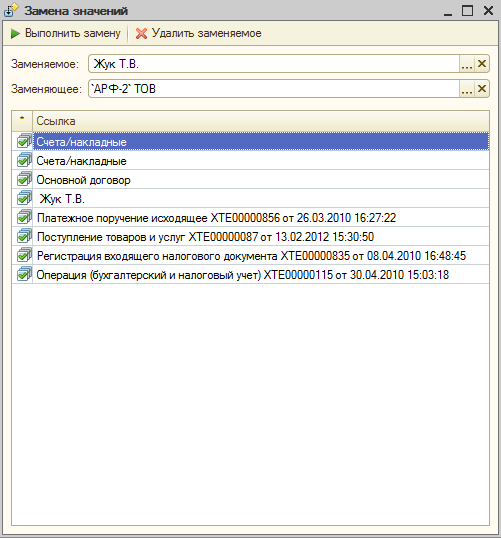The height and width of the screenshot is (538, 501).
Task: Clear the Заменяющее field with its X button
Action: point(482,89)
